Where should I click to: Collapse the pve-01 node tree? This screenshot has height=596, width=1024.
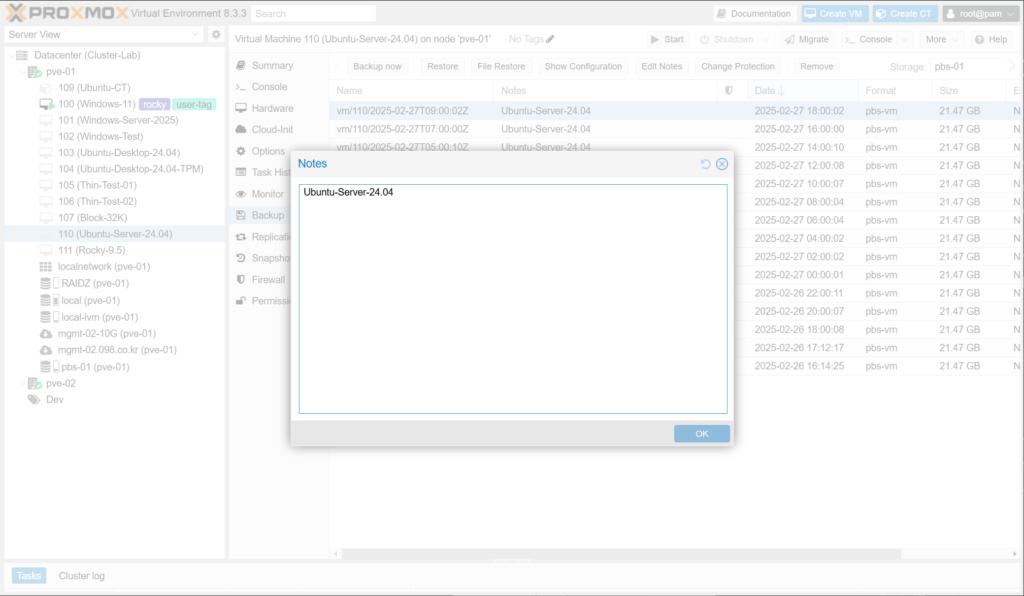22,72
